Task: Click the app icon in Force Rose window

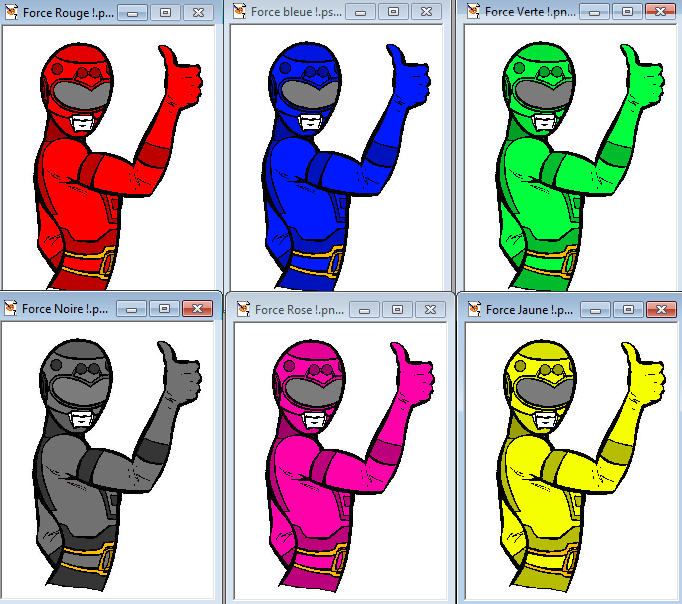Action: click(x=244, y=309)
